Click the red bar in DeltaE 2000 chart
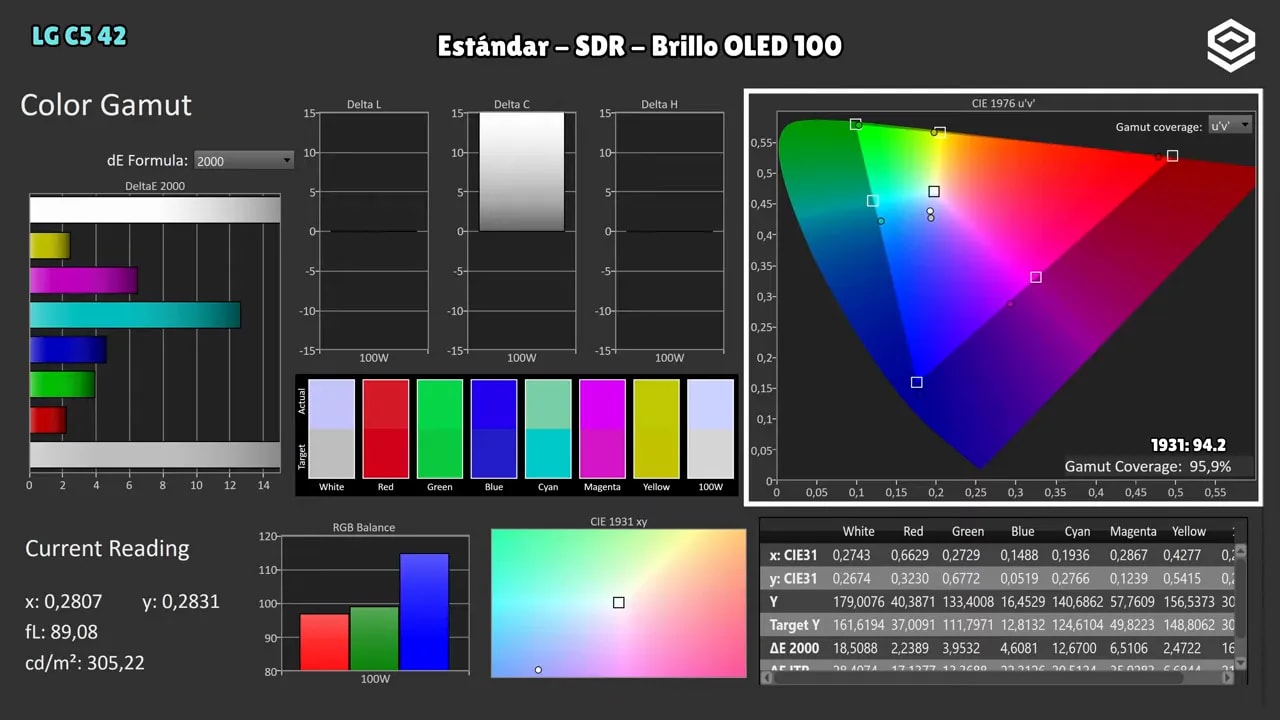The image size is (1280, 720). click(48, 420)
